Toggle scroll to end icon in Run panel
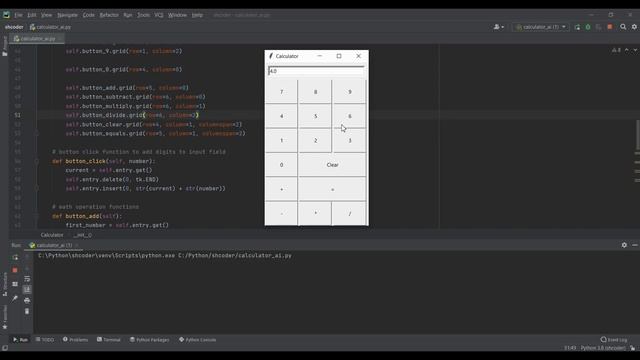This screenshot has height=360, width=640. point(27,289)
